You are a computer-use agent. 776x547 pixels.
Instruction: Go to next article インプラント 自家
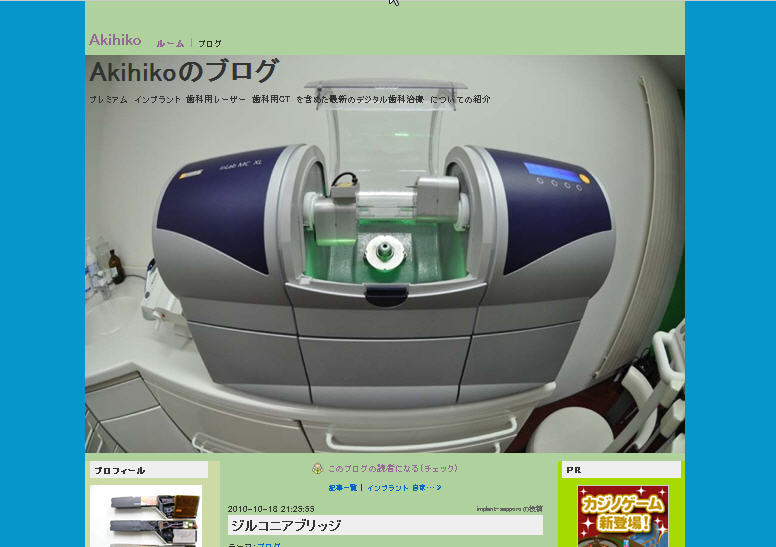click(x=403, y=488)
